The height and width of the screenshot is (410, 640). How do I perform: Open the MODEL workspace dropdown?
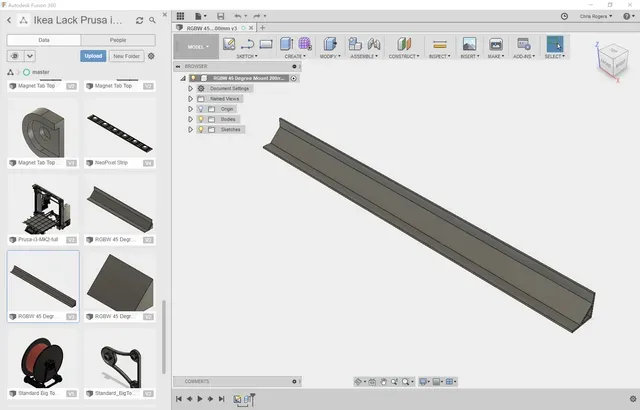[197, 47]
